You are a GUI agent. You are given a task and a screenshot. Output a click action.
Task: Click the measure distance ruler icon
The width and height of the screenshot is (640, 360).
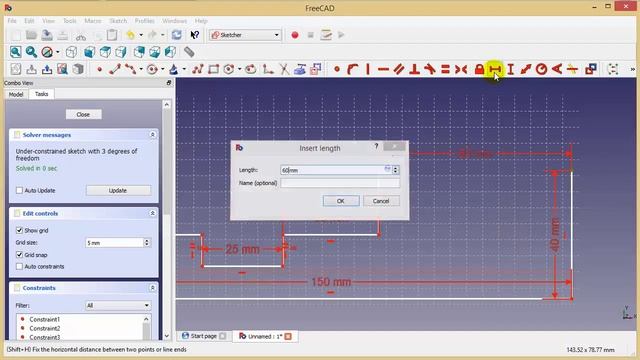click(189, 52)
